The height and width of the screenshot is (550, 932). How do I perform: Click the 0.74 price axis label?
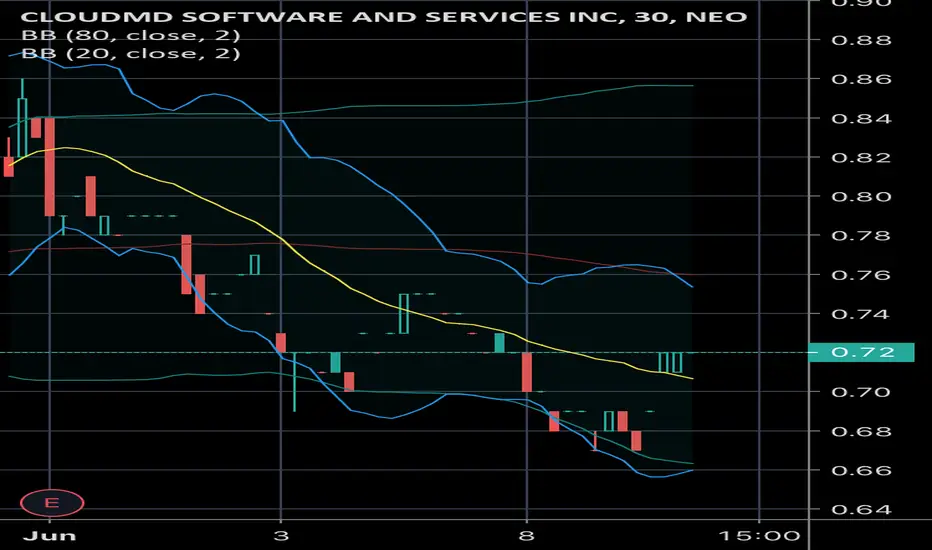[x=861, y=313]
